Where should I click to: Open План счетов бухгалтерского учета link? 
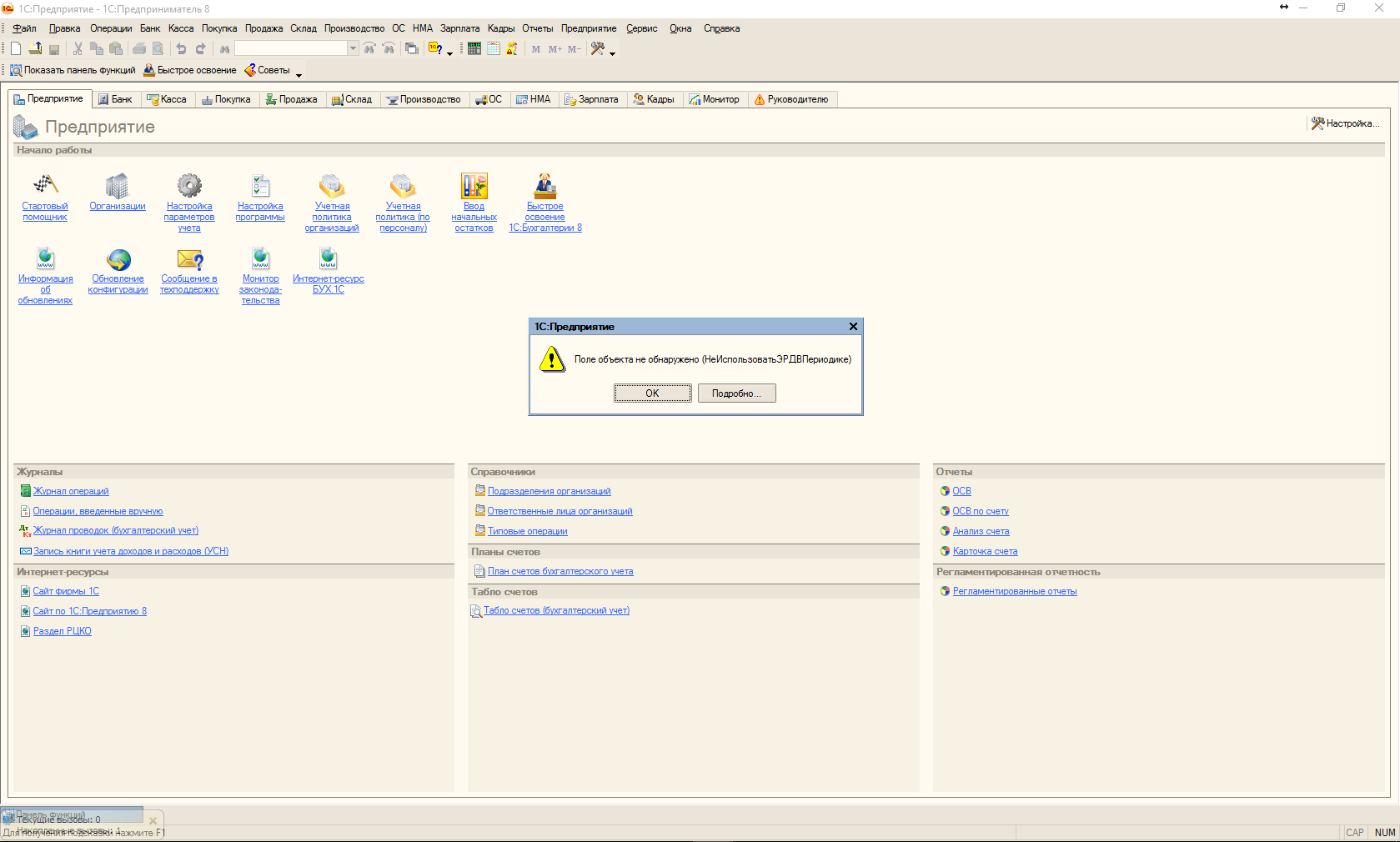coord(560,571)
